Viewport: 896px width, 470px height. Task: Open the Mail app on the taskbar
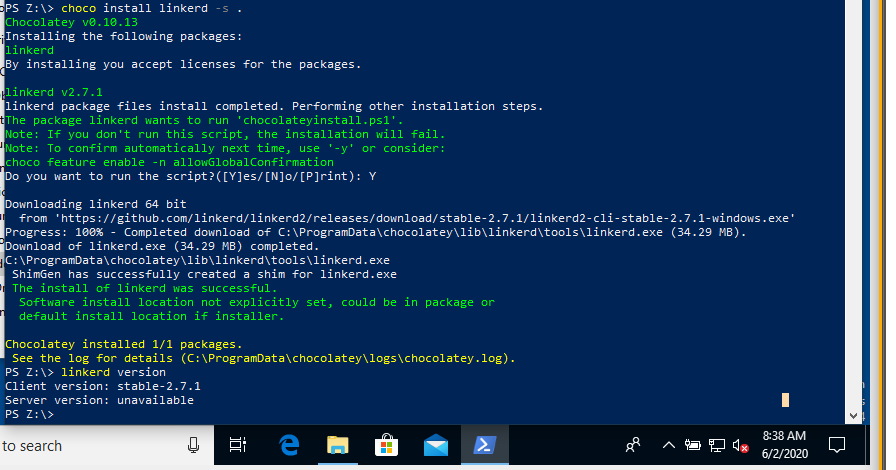[x=436, y=445]
